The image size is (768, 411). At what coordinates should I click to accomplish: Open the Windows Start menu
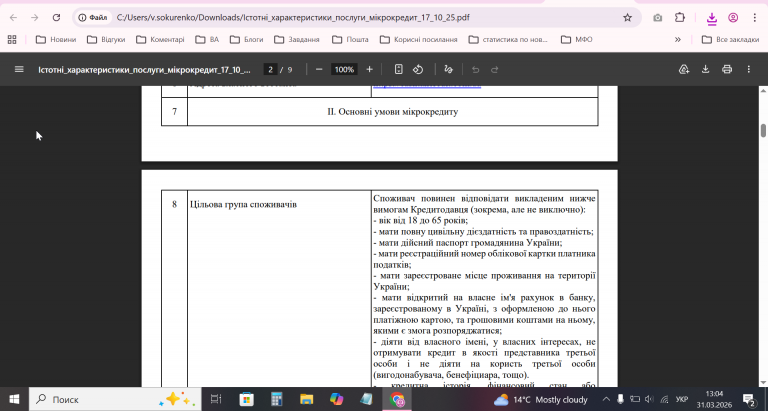pyautogui.click(x=14, y=399)
